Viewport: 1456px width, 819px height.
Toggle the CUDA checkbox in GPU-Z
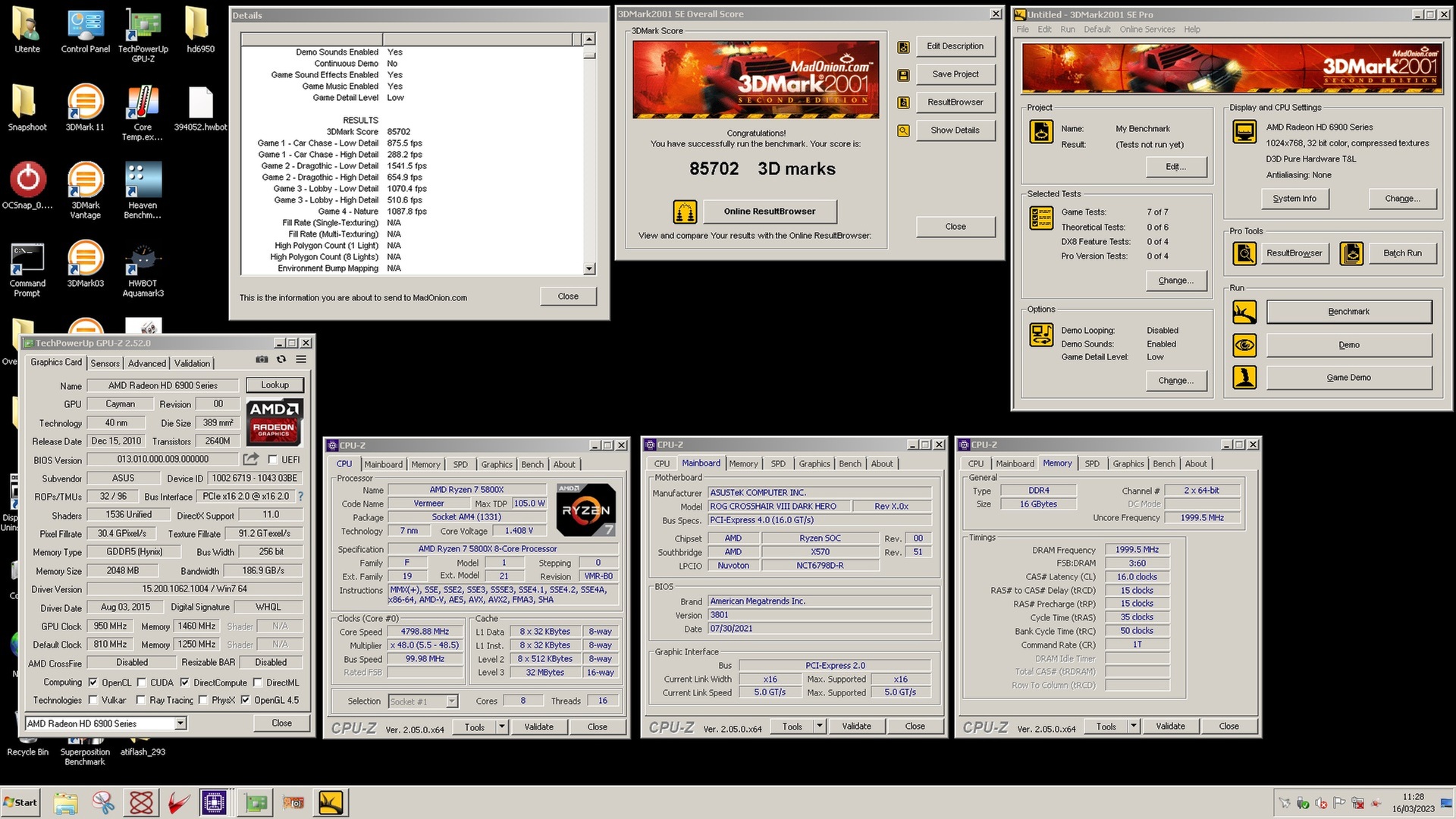click(142, 682)
